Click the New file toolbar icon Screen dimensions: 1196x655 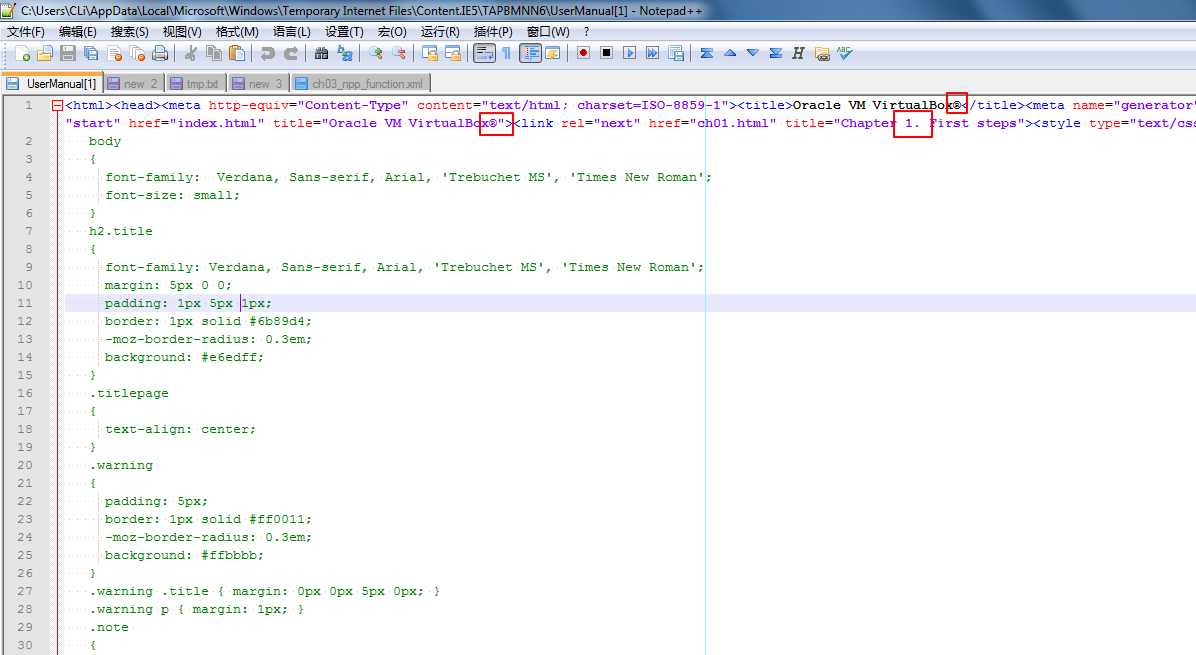(x=22, y=53)
